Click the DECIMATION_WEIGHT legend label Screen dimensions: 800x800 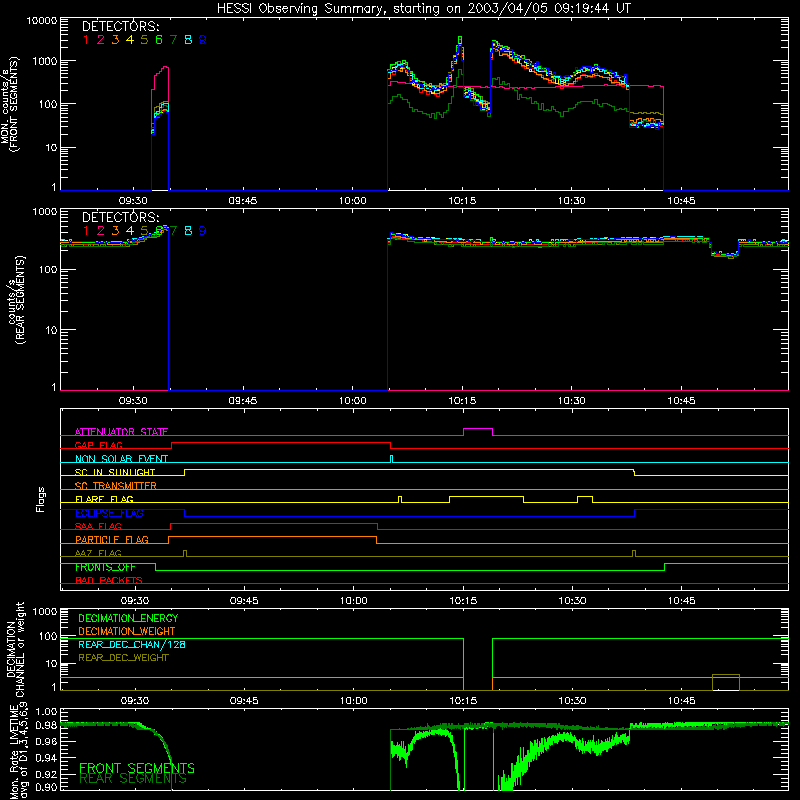coord(127,631)
